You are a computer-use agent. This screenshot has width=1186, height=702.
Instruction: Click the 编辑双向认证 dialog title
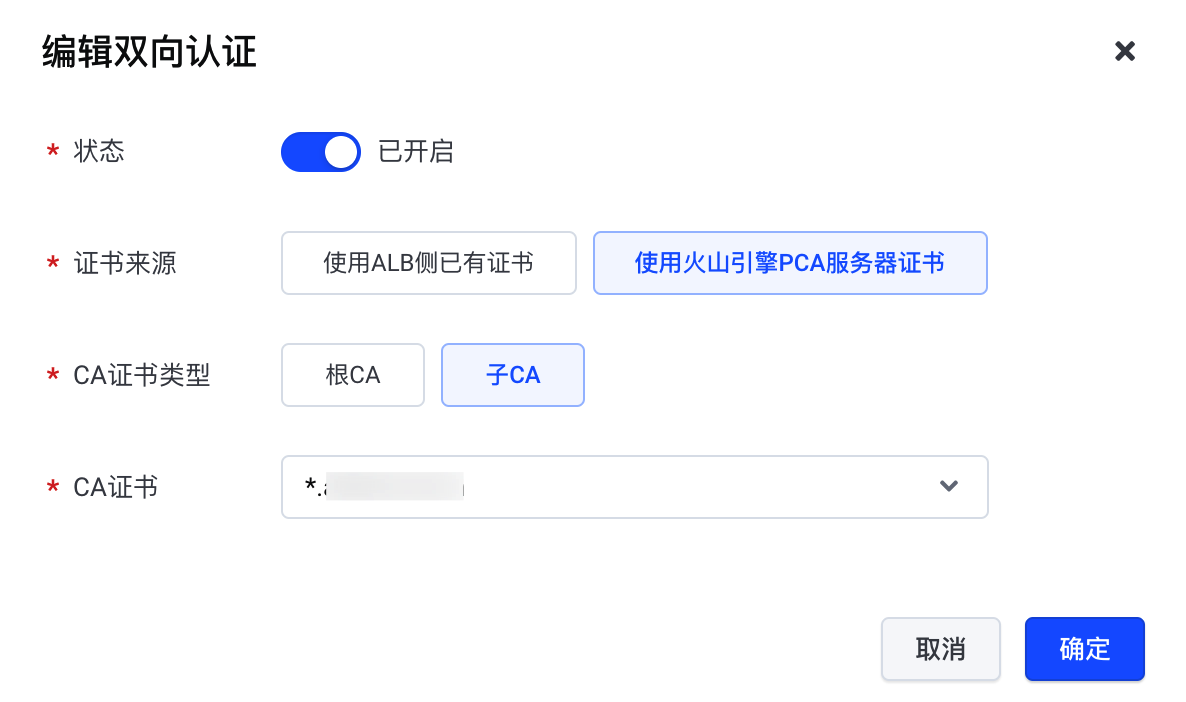(x=149, y=51)
